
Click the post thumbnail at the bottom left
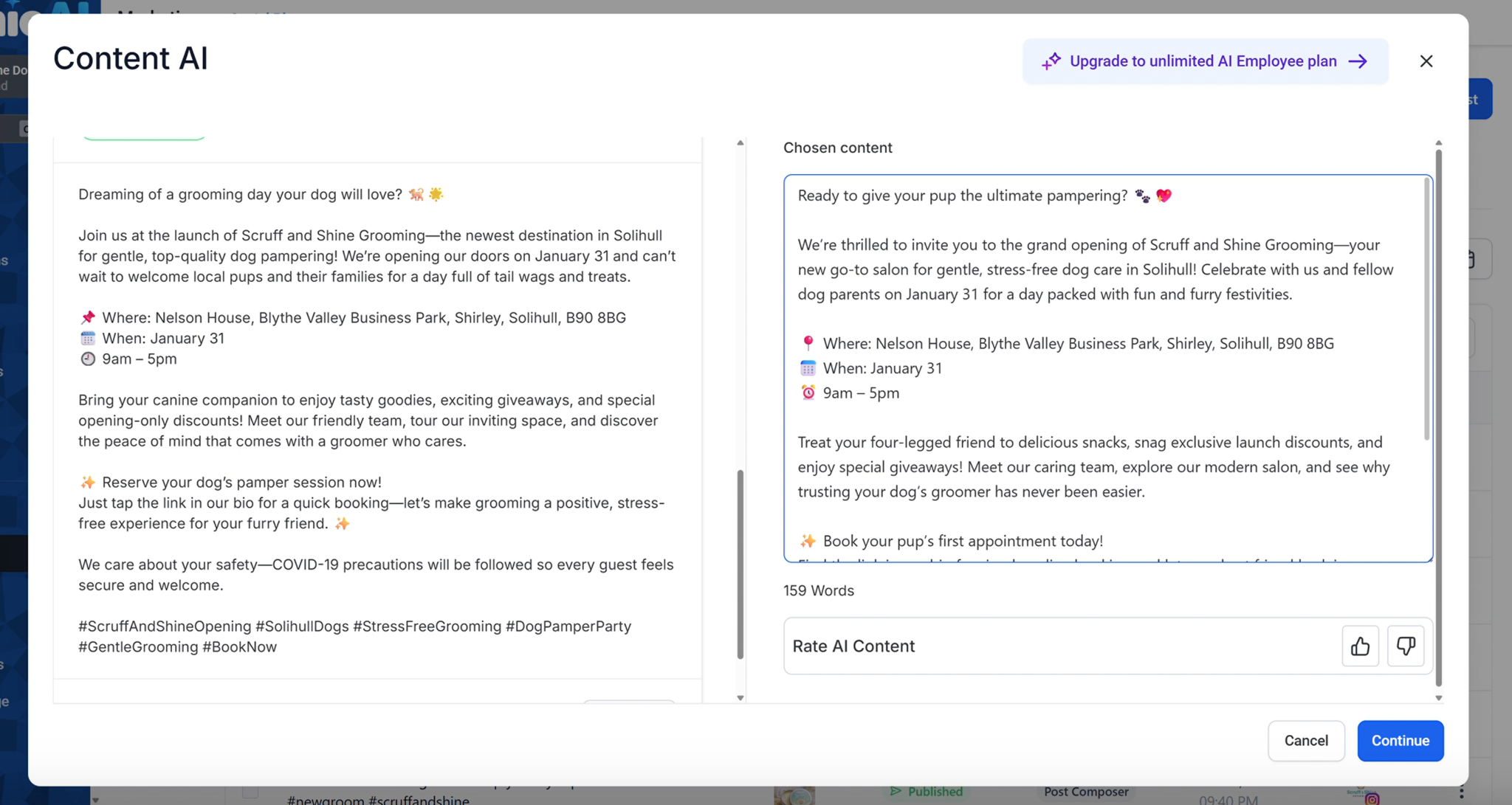pos(795,797)
